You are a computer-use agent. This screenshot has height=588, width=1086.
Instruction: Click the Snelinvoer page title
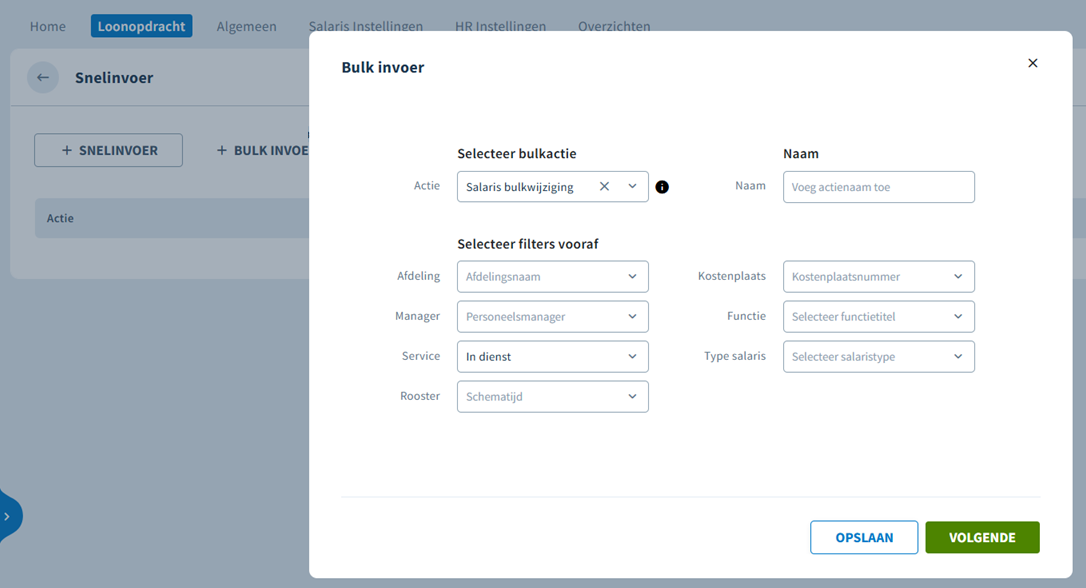(x=114, y=78)
